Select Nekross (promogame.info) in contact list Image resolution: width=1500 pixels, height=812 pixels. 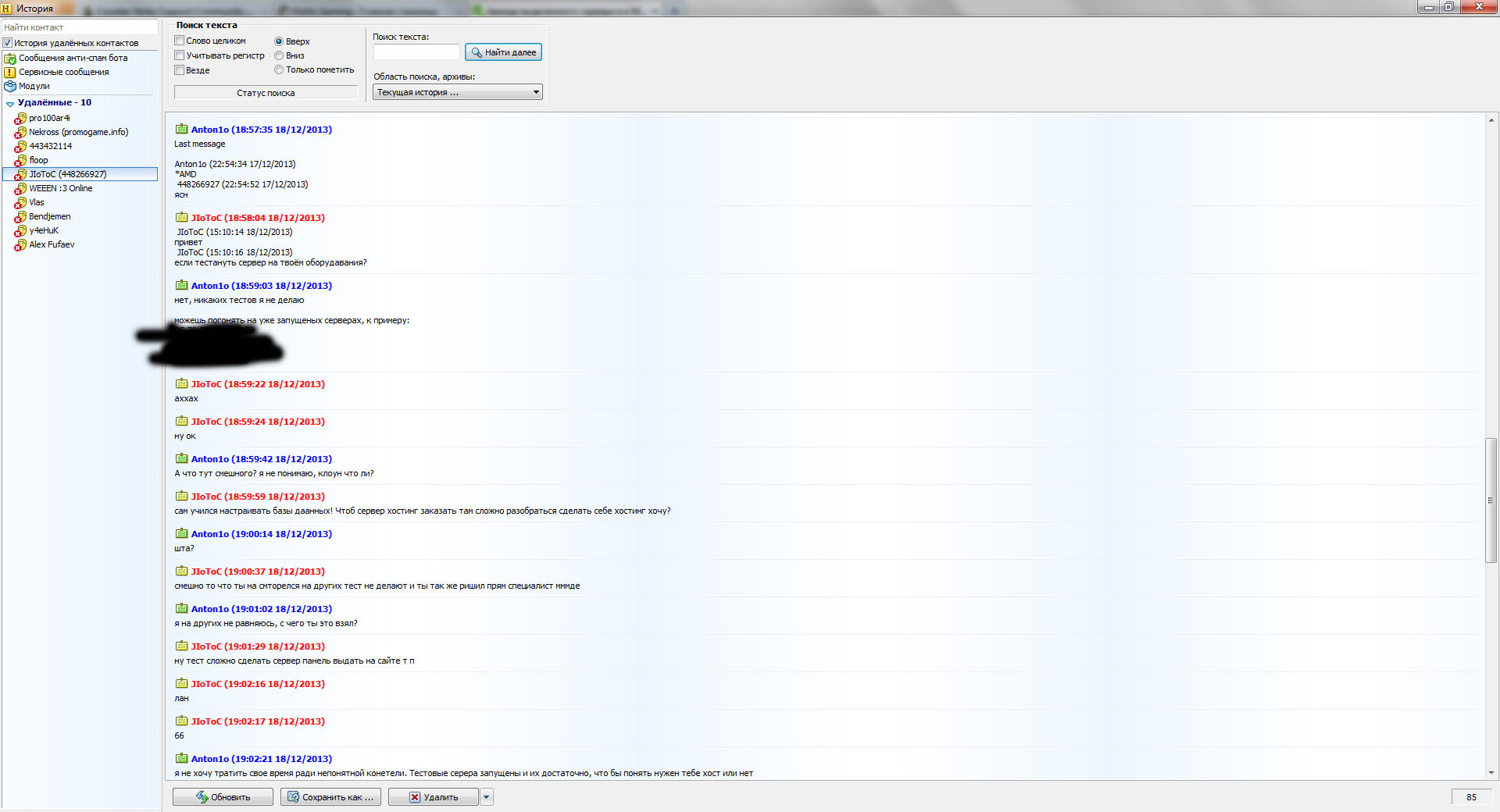[x=79, y=132]
